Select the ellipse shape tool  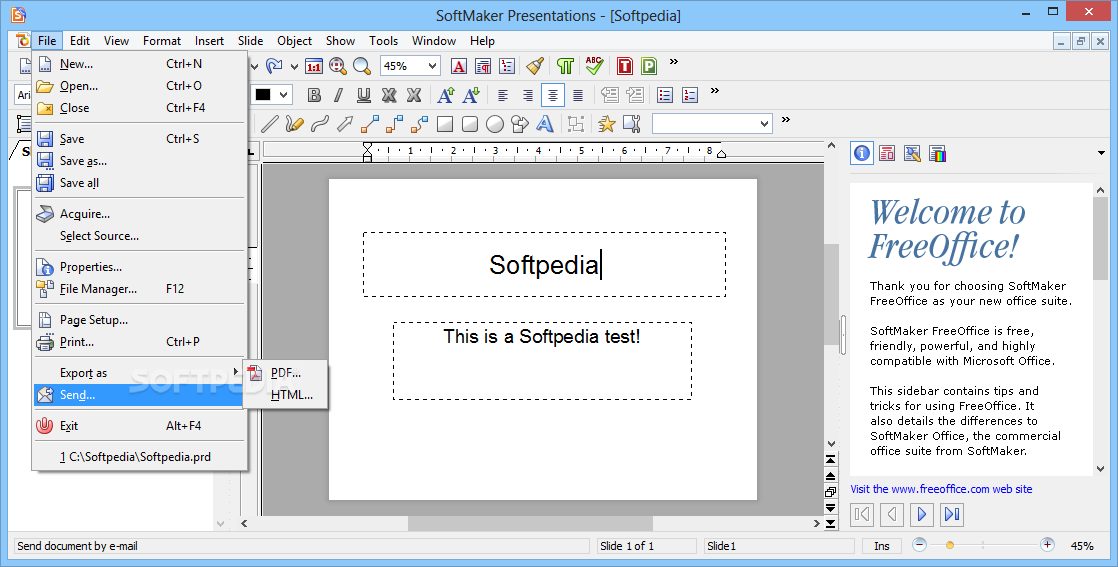point(495,124)
